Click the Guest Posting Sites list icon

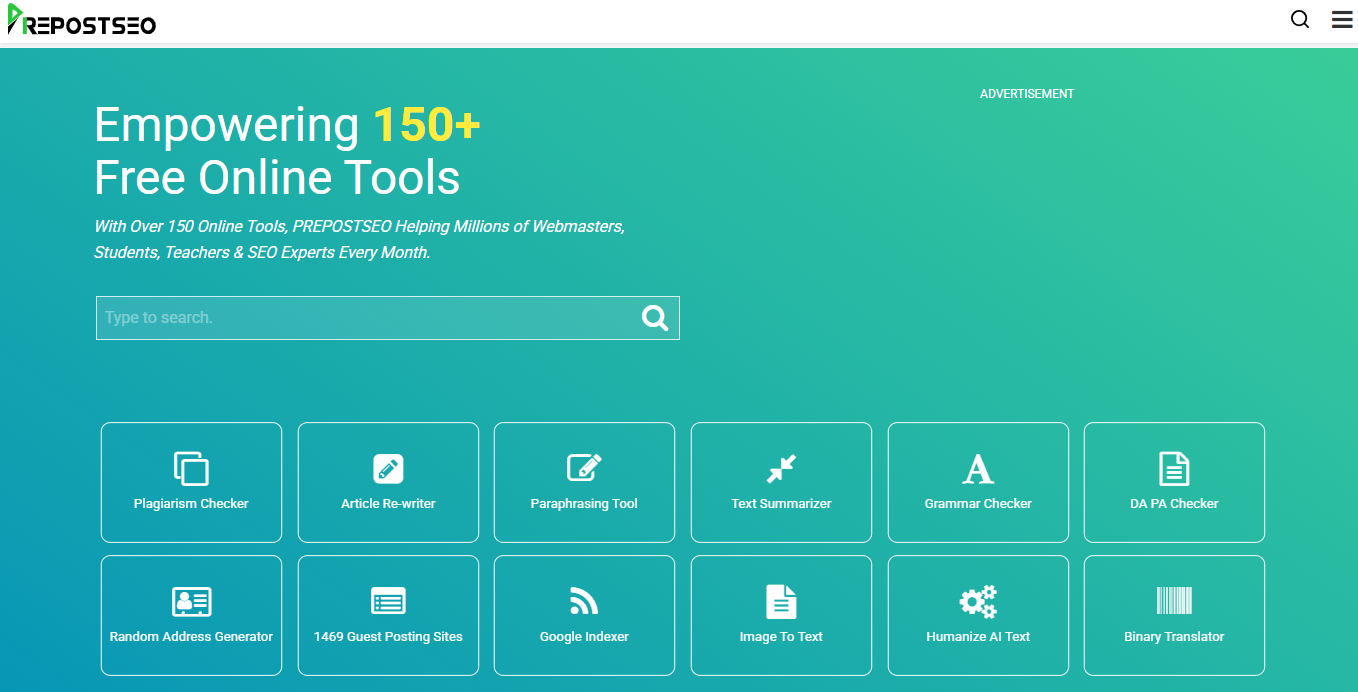tap(388, 601)
